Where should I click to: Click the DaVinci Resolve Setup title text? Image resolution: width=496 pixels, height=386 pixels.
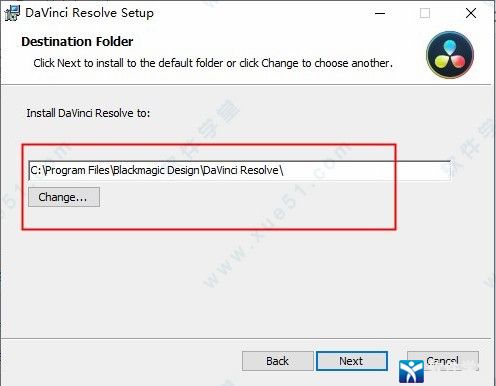coord(90,13)
